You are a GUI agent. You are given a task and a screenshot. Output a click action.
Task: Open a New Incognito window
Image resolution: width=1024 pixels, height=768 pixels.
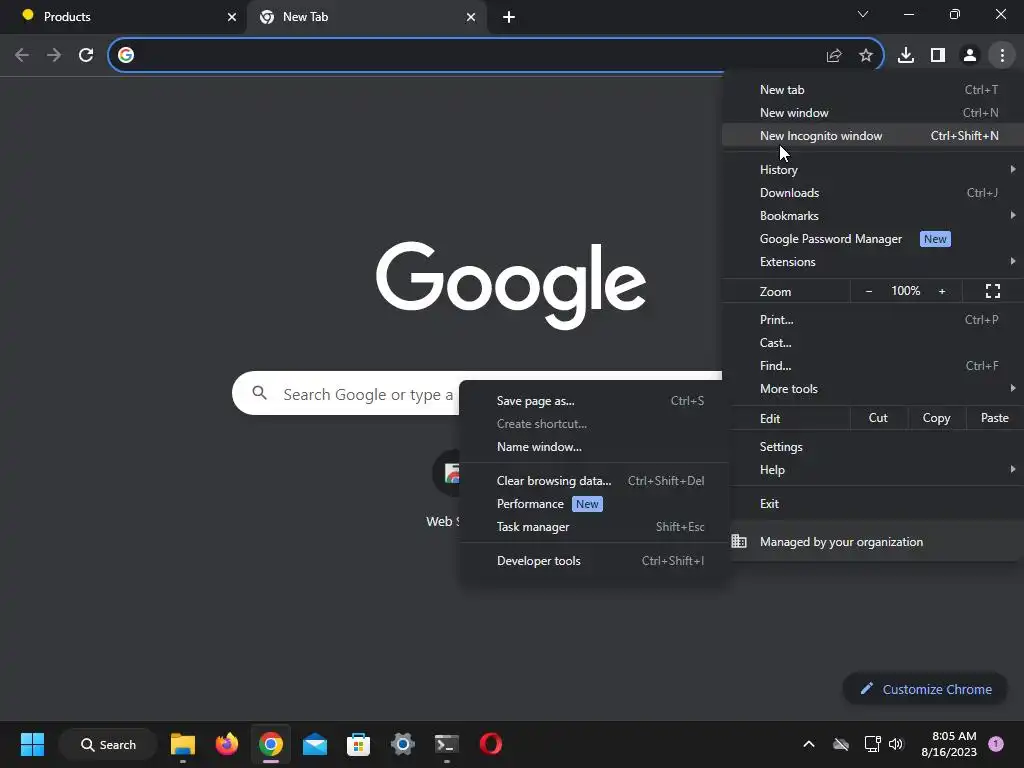click(872, 136)
